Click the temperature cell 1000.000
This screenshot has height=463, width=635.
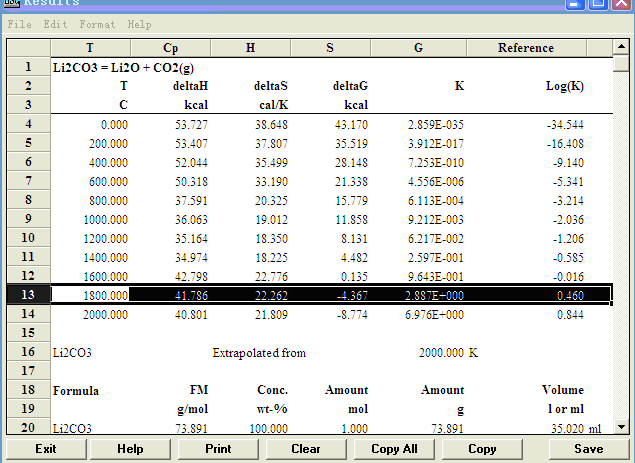tap(106, 220)
